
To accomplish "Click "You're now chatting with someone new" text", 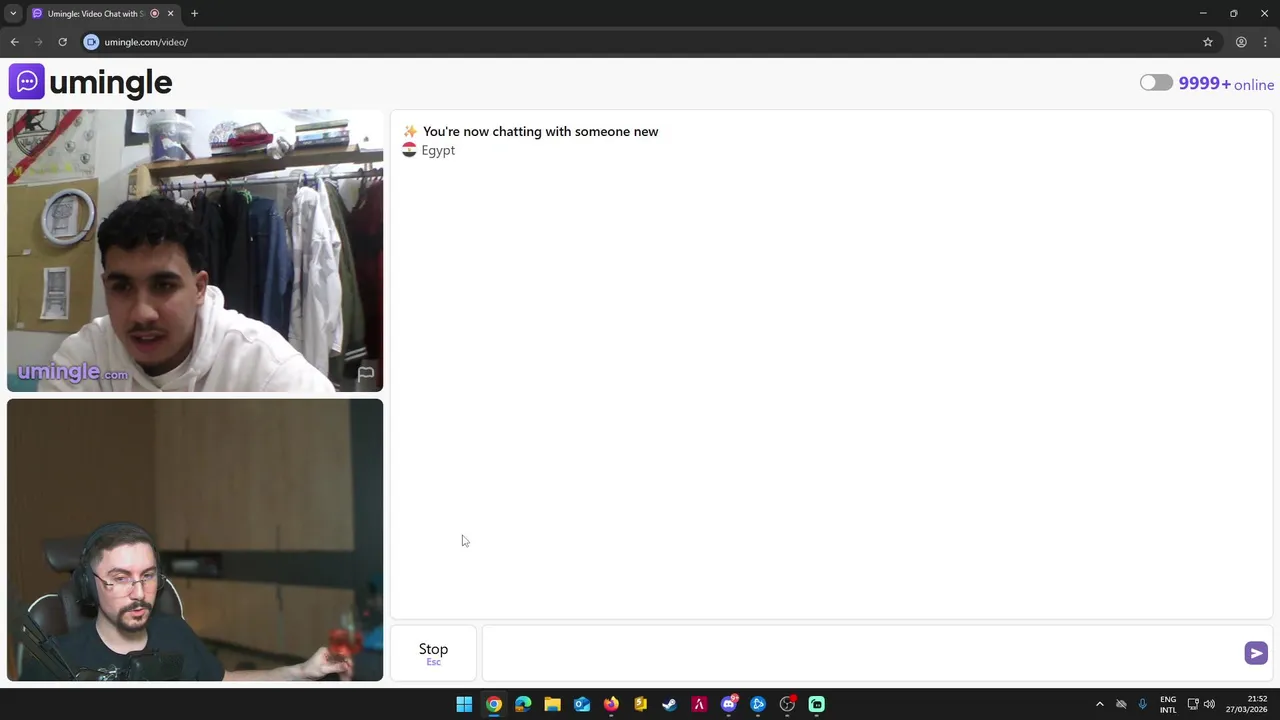I will (x=540, y=131).
